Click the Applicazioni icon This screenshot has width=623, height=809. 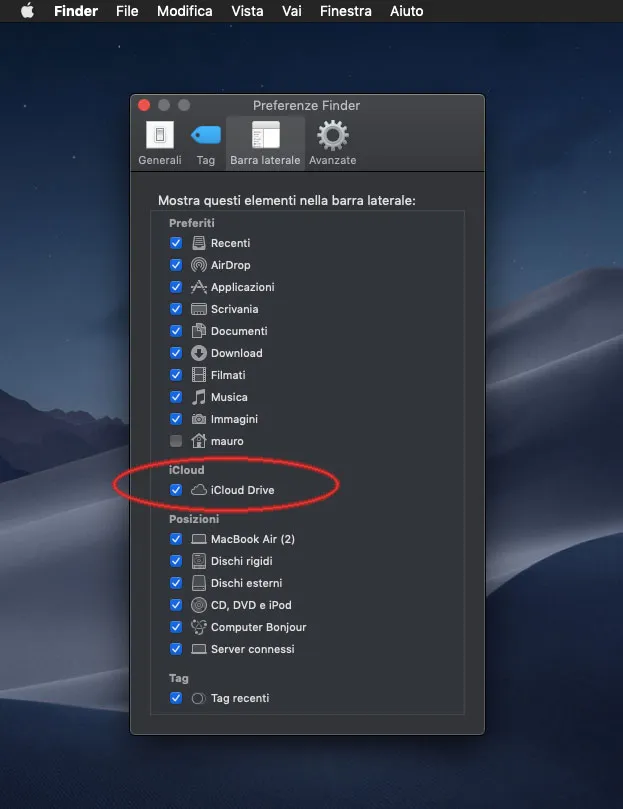[x=199, y=287]
